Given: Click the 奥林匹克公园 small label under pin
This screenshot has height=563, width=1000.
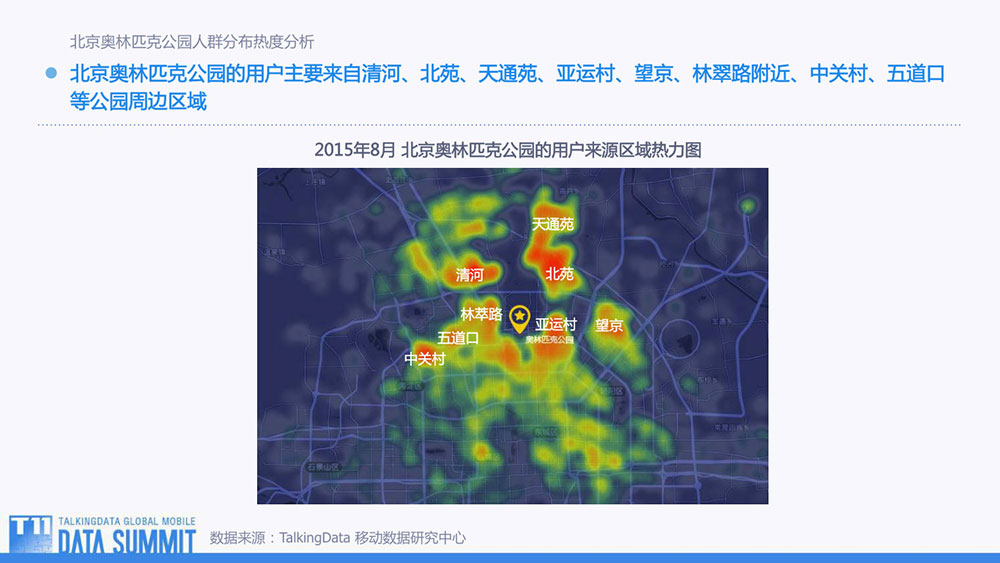Looking at the screenshot, I should [550, 340].
